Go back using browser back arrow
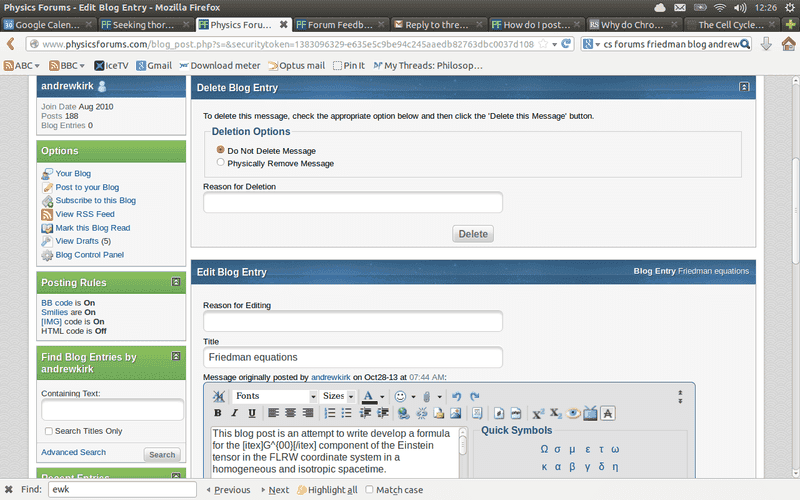The width and height of the screenshot is (800, 500). (10, 44)
